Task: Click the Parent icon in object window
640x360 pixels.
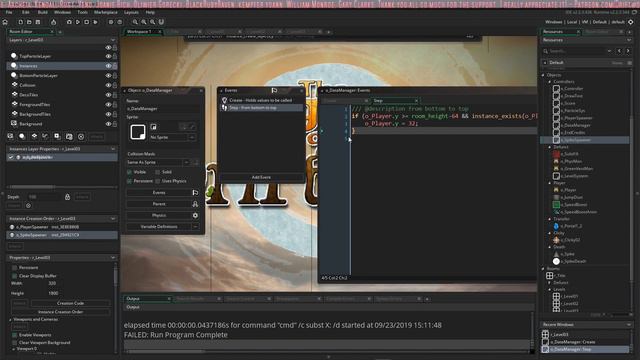Action: point(195,204)
